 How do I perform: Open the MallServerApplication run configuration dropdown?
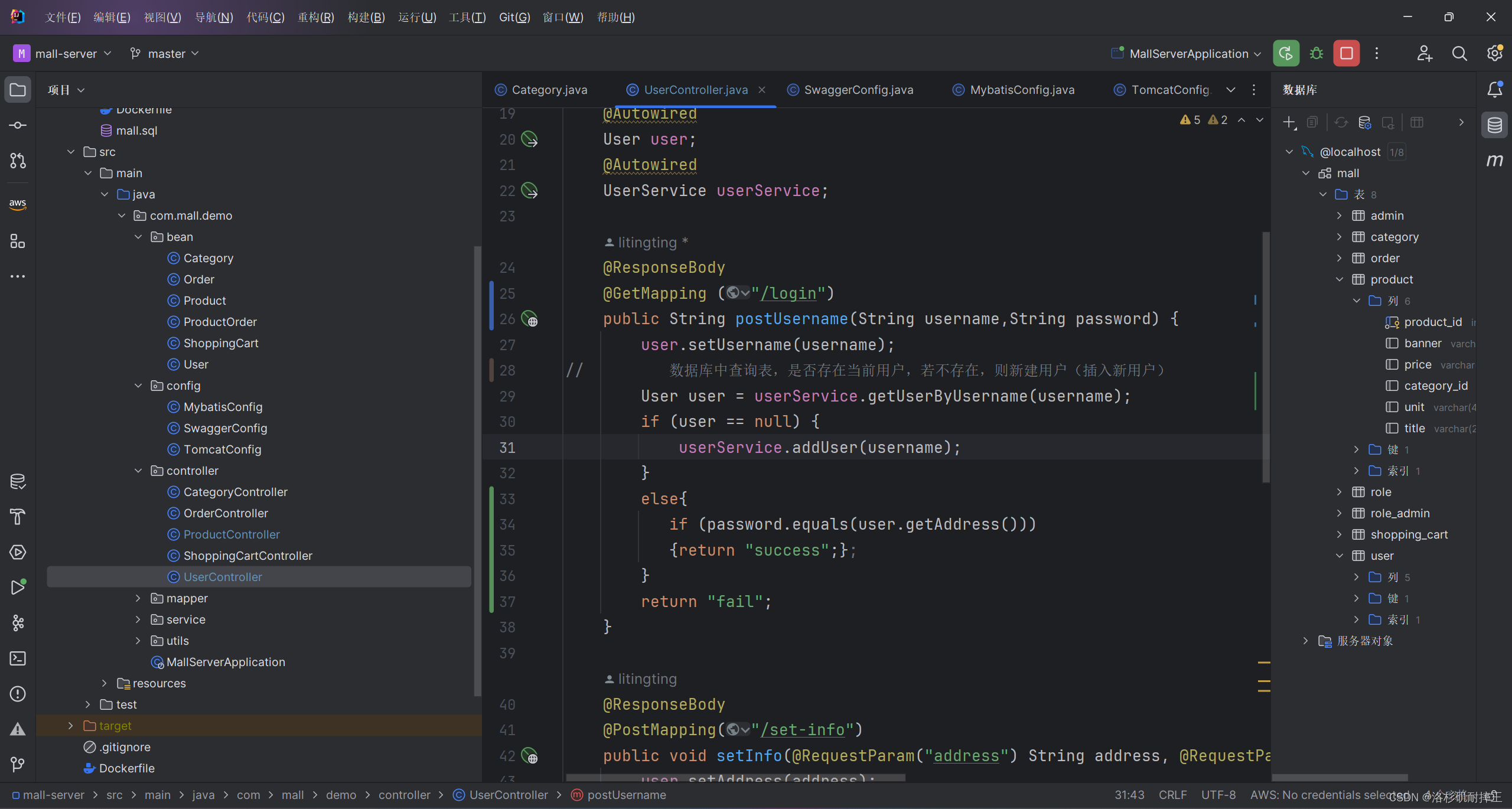click(1186, 54)
